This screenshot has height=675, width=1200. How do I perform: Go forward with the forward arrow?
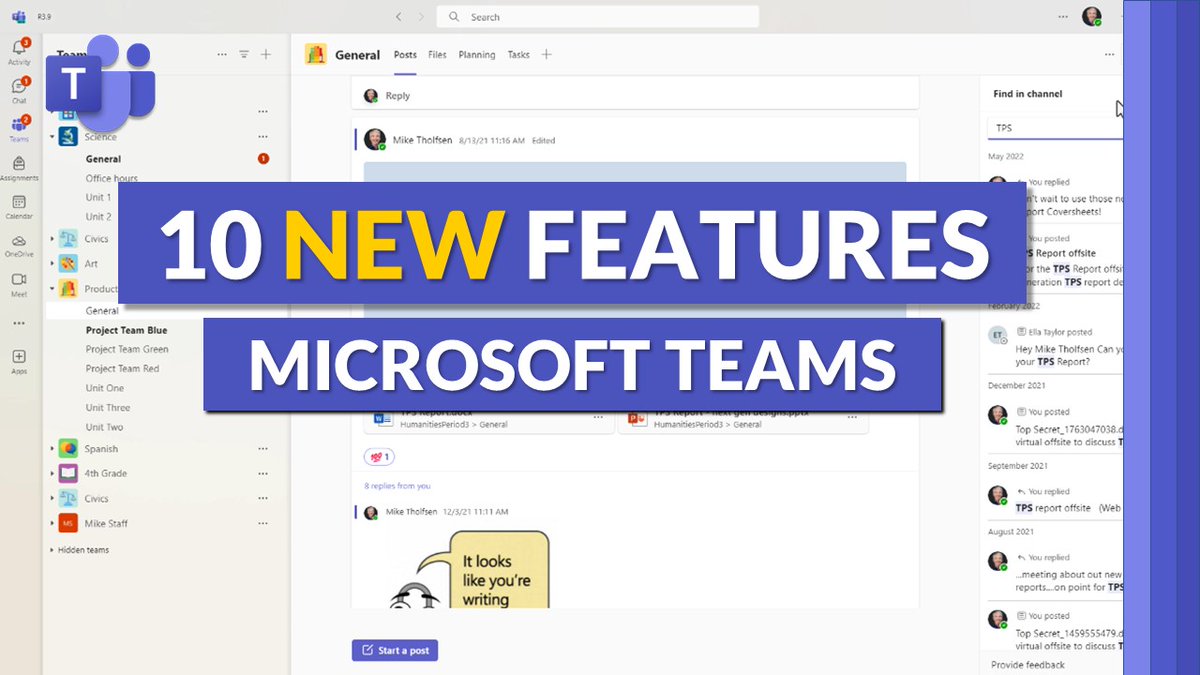pos(420,17)
